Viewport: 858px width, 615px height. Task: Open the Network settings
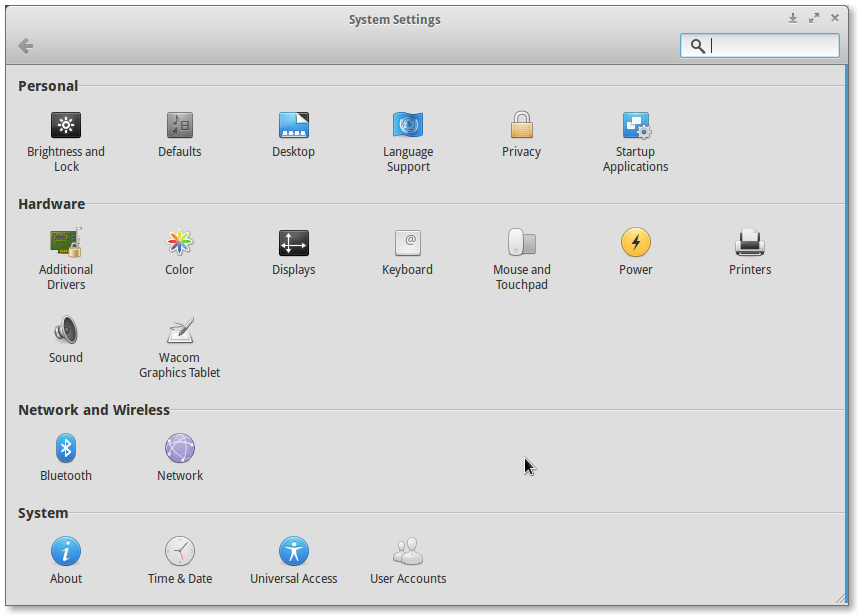click(179, 448)
